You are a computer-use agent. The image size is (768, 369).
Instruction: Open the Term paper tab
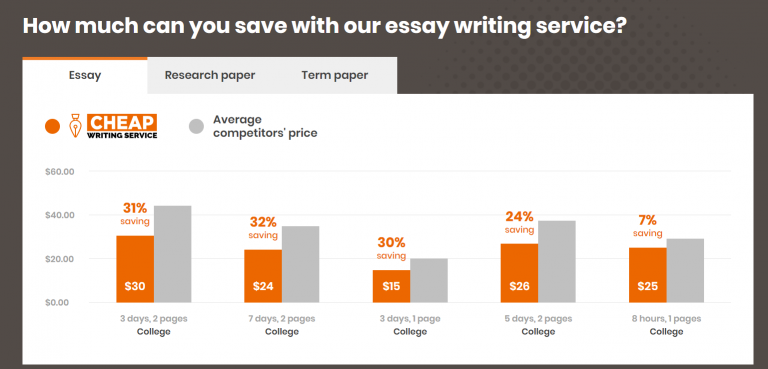tap(335, 75)
